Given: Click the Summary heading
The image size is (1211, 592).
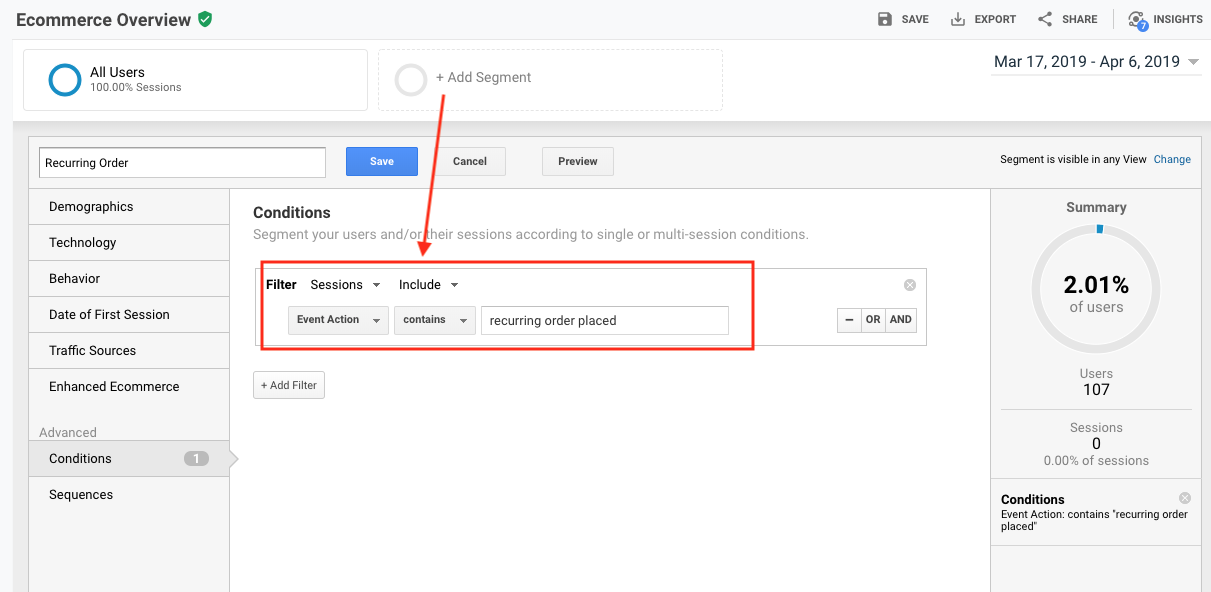Looking at the screenshot, I should 1096,207.
